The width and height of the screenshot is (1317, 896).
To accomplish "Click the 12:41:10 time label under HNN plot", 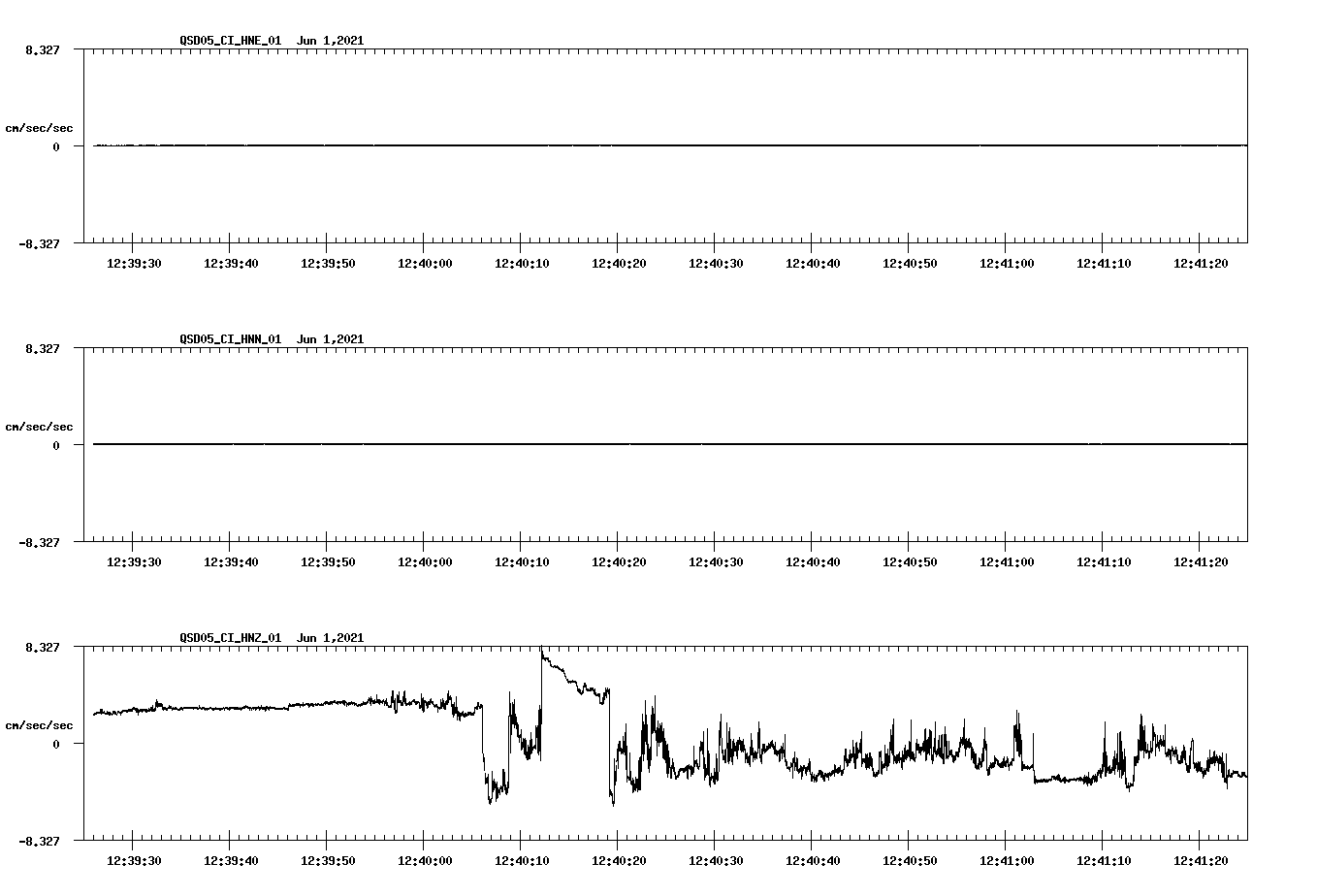I will click(x=1104, y=562).
